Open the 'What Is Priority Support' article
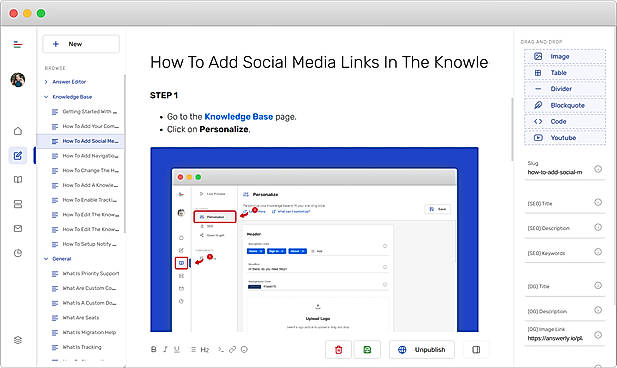Viewport: 617px width, 368px height. point(85,274)
